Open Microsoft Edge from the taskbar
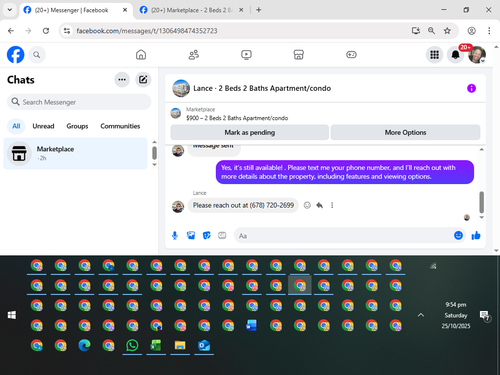 84,345
